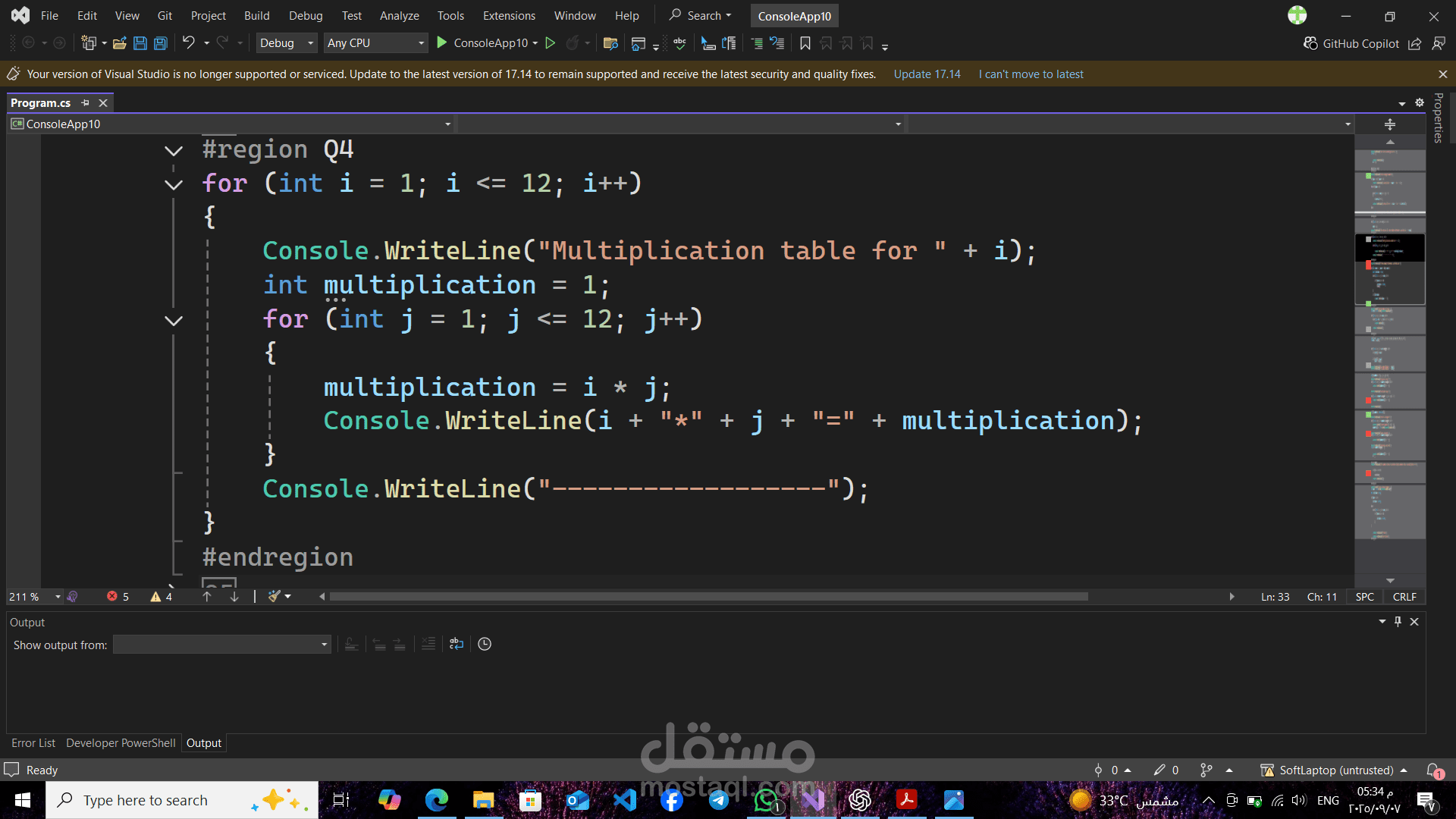1456x819 pixels.
Task: Start without debugging using outlined play icon
Action: [551, 43]
